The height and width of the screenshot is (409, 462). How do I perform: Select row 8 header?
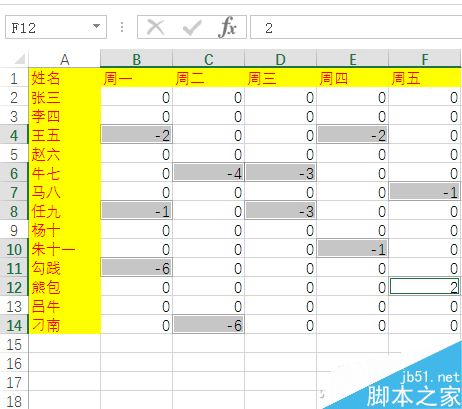tap(14, 211)
